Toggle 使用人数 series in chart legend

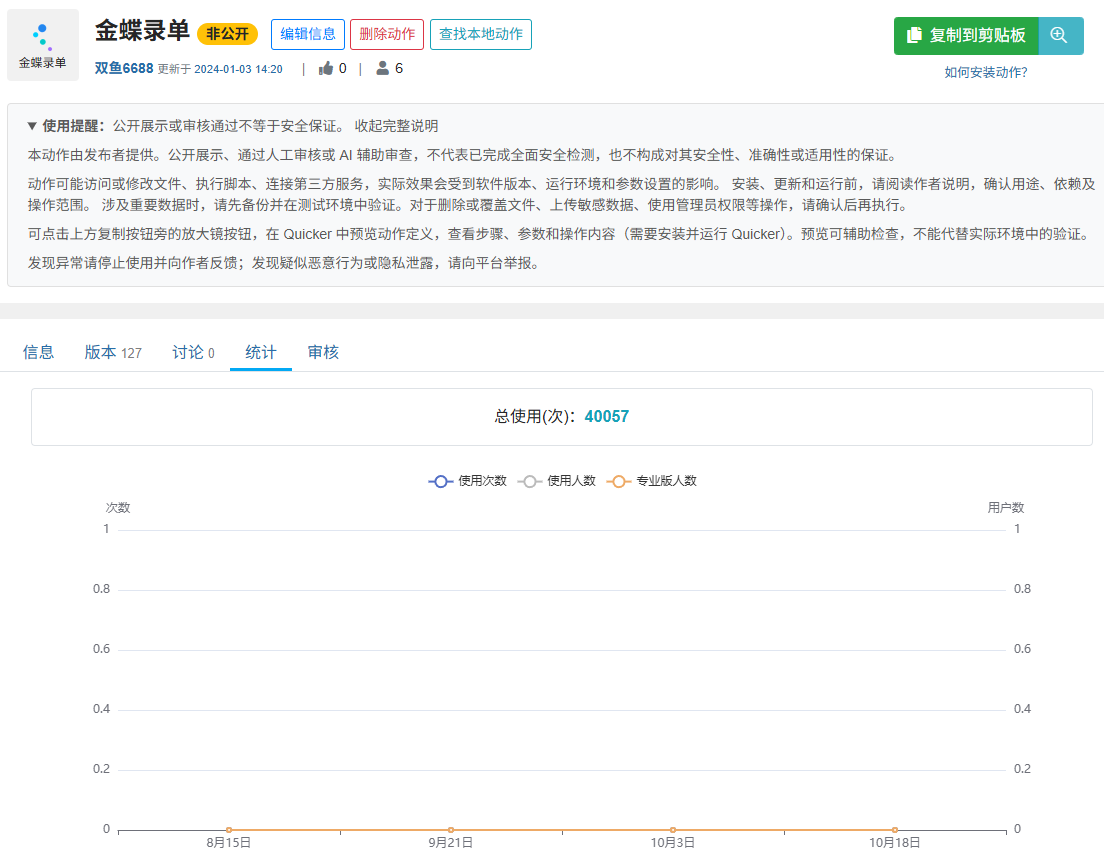tap(557, 481)
